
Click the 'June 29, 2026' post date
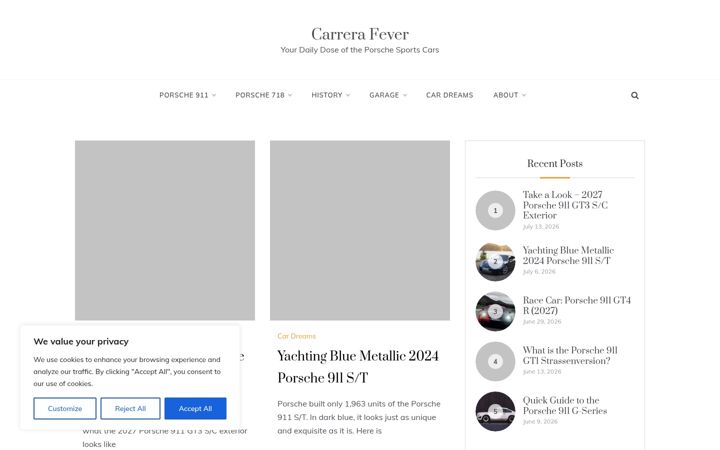tap(542, 321)
